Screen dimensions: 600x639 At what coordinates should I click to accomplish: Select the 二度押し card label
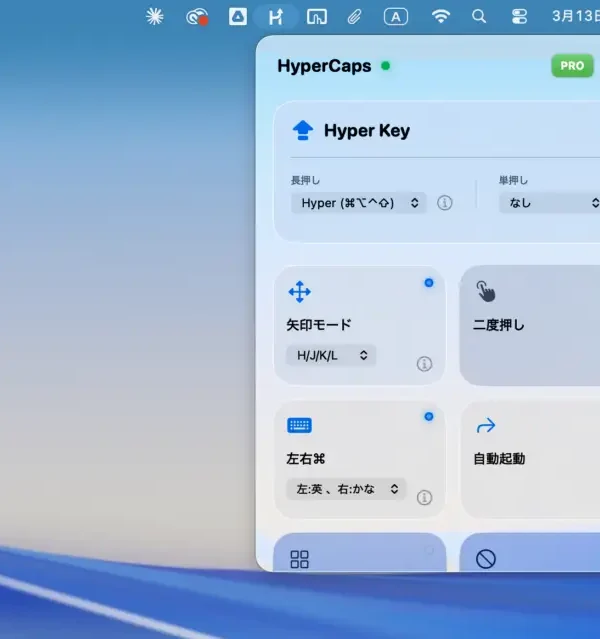tap(499, 325)
